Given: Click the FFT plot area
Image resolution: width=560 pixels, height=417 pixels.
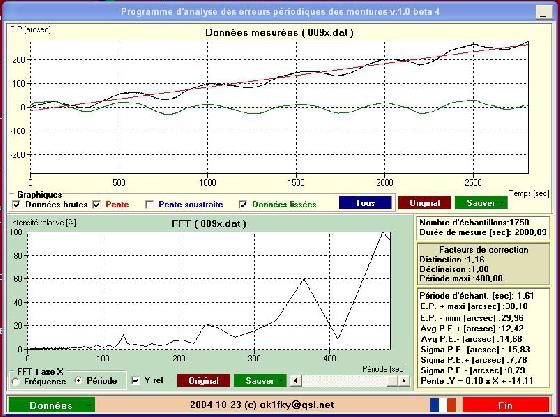Looking at the screenshot, I should 209,291.
